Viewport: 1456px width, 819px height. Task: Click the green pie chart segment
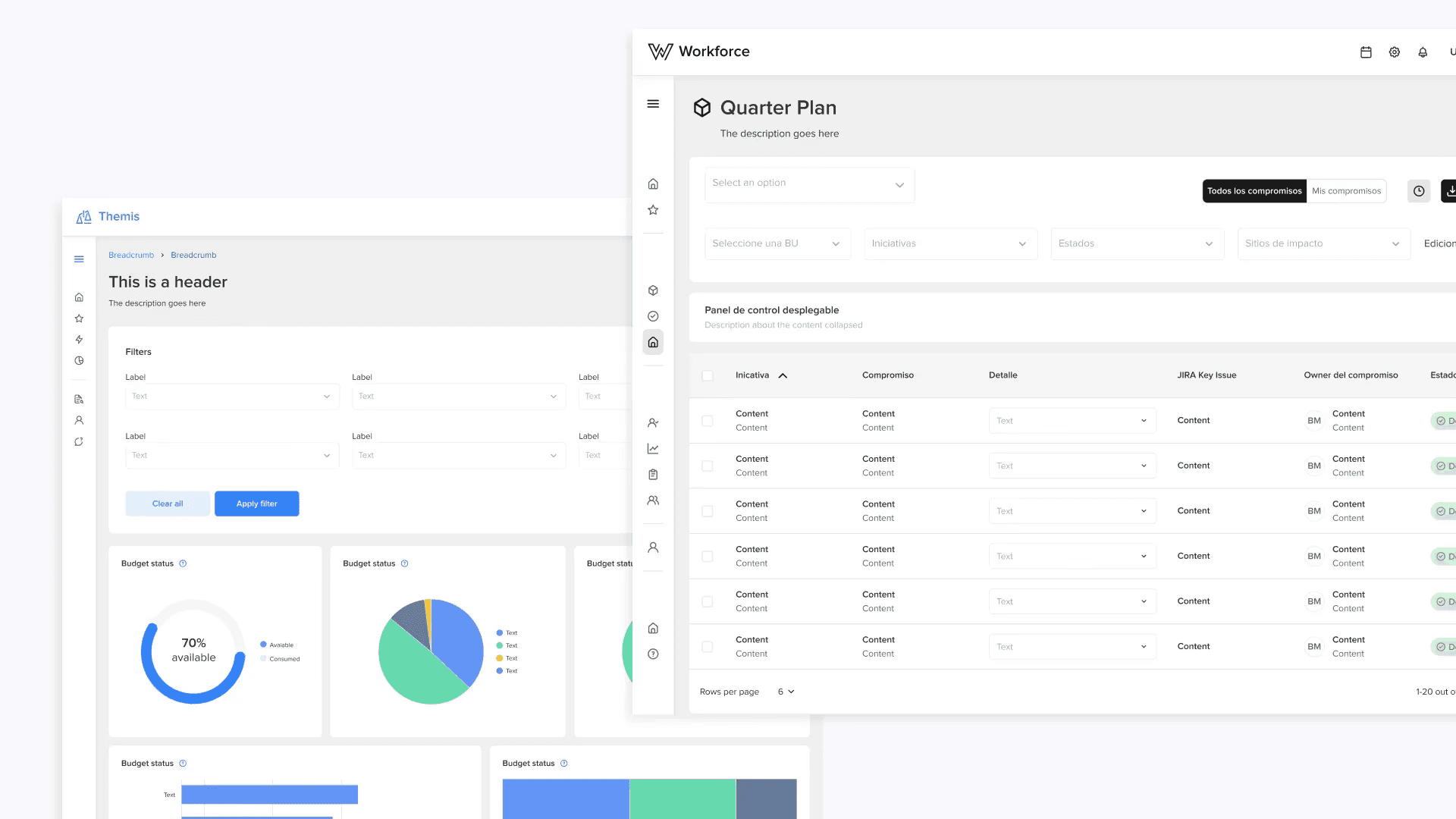413,671
